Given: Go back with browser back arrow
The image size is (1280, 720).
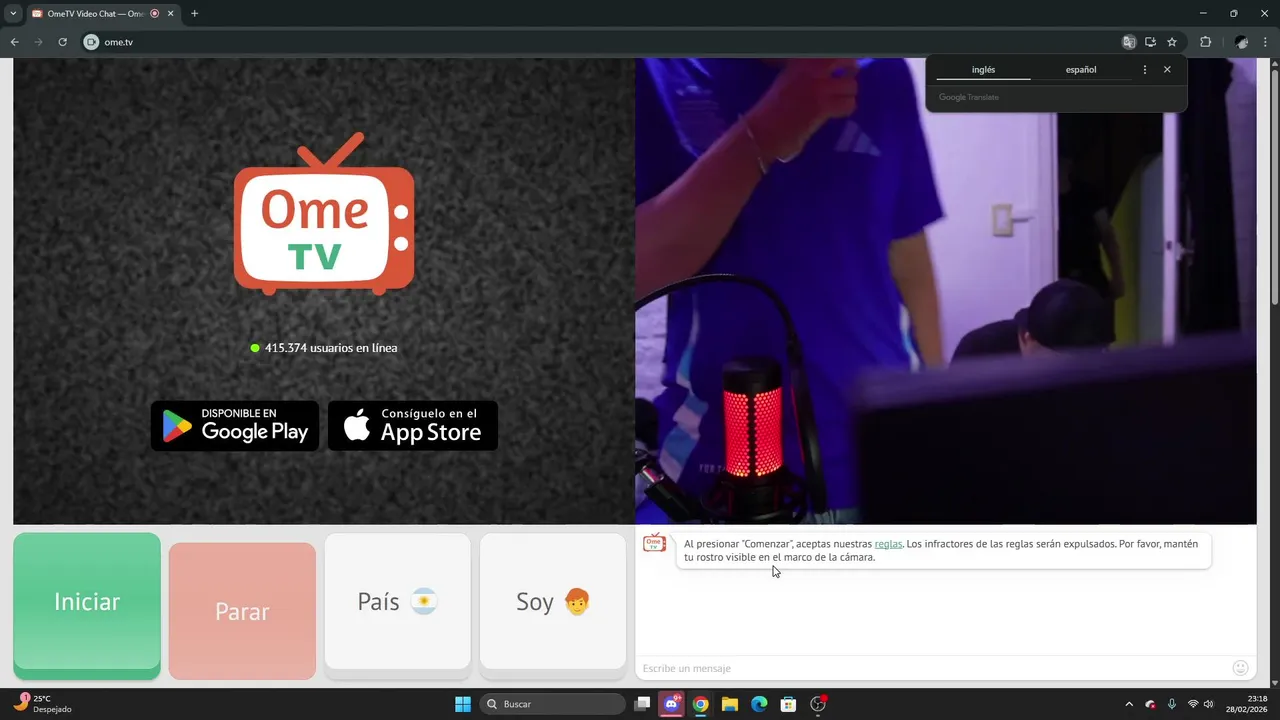Looking at the screenshot, I should coord(14,42).
